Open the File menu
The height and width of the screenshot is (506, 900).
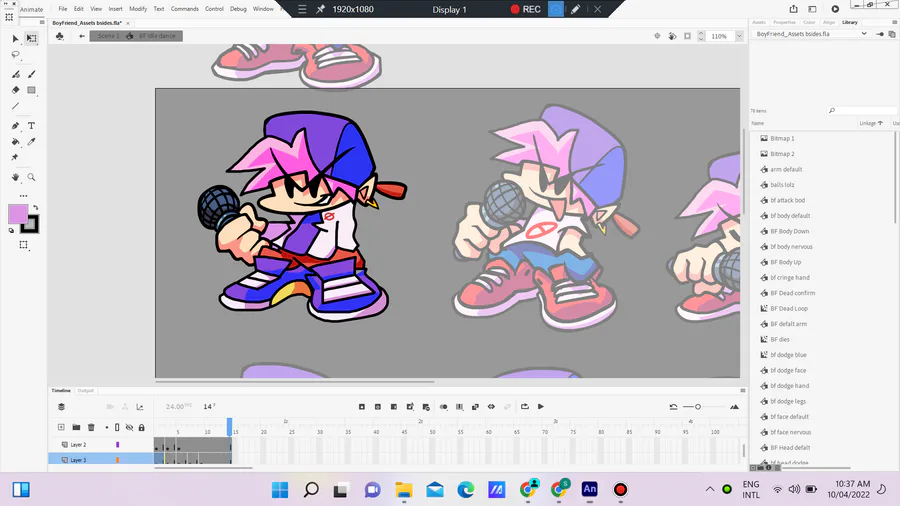tap(63, 9)
